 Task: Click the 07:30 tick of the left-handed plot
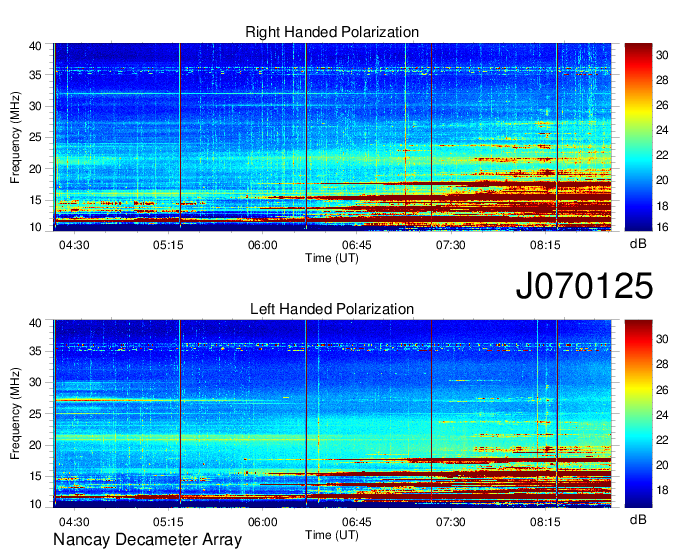(x=451, y=522)
